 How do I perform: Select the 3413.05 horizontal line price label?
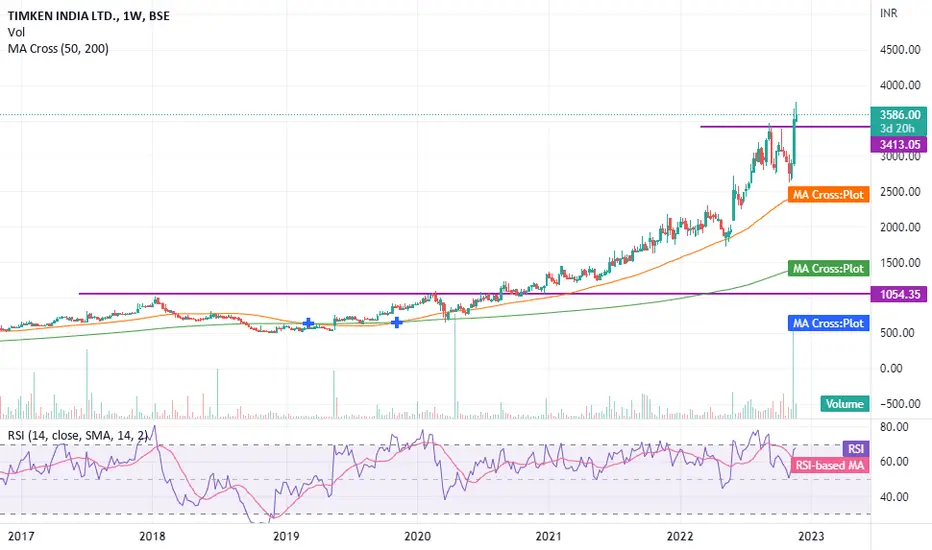pyautogui.click(x=899, y=144)
